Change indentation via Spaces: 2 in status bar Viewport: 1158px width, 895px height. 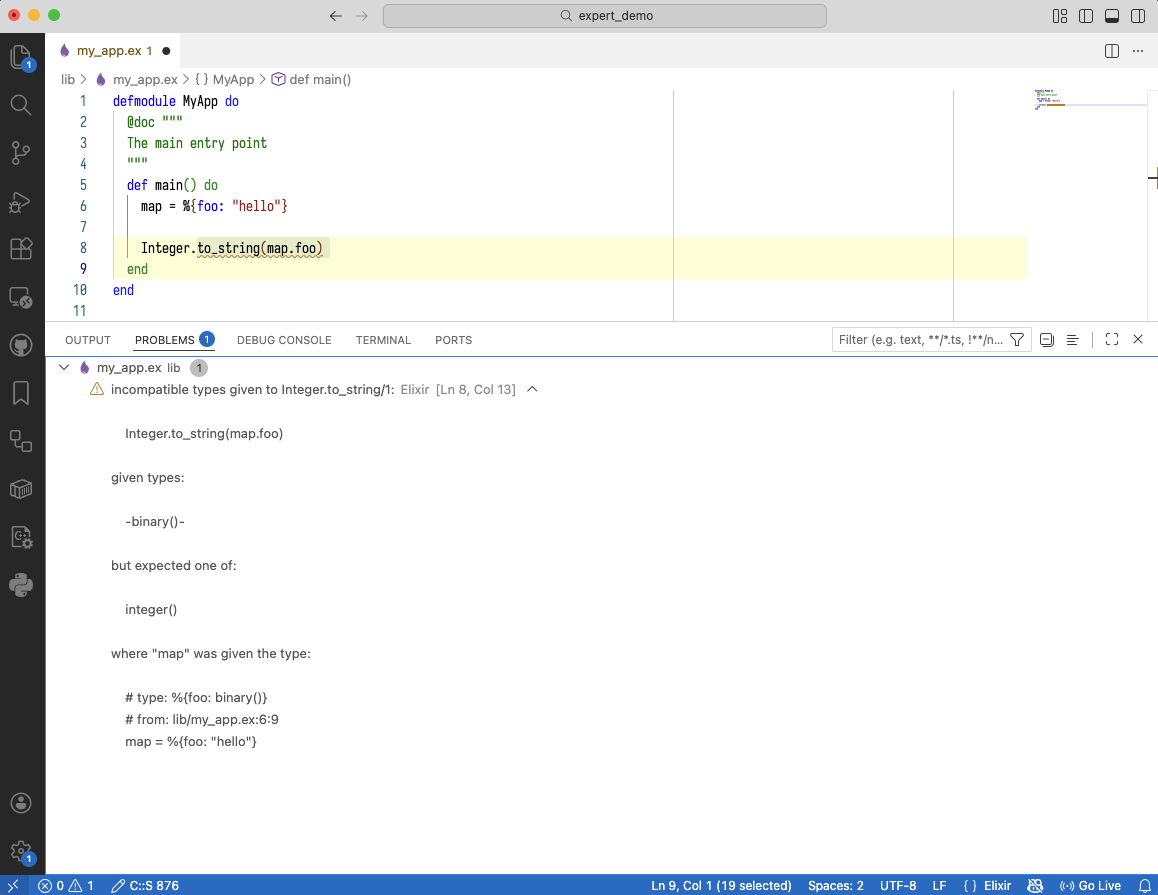[x=835, y=885]
